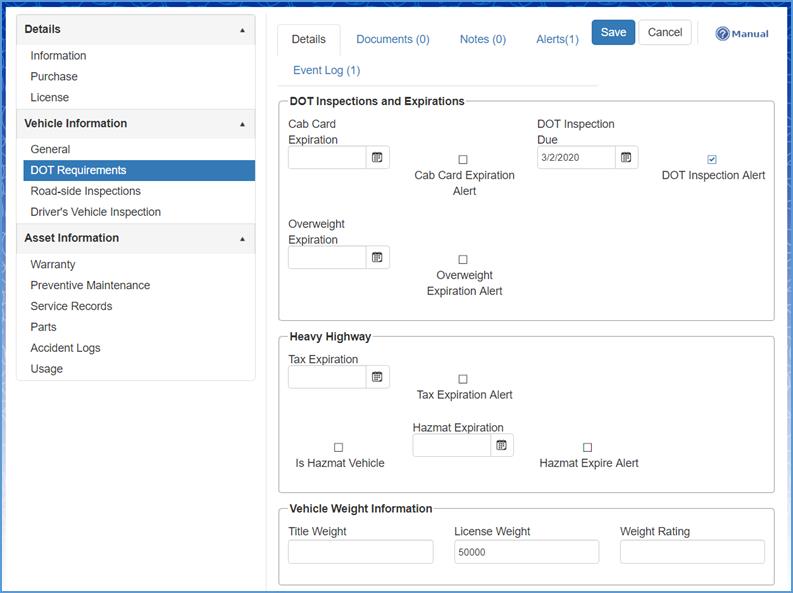Viewport: 793px width, 593px height.
Task: Click the Save button
Action: pos(613,32)
